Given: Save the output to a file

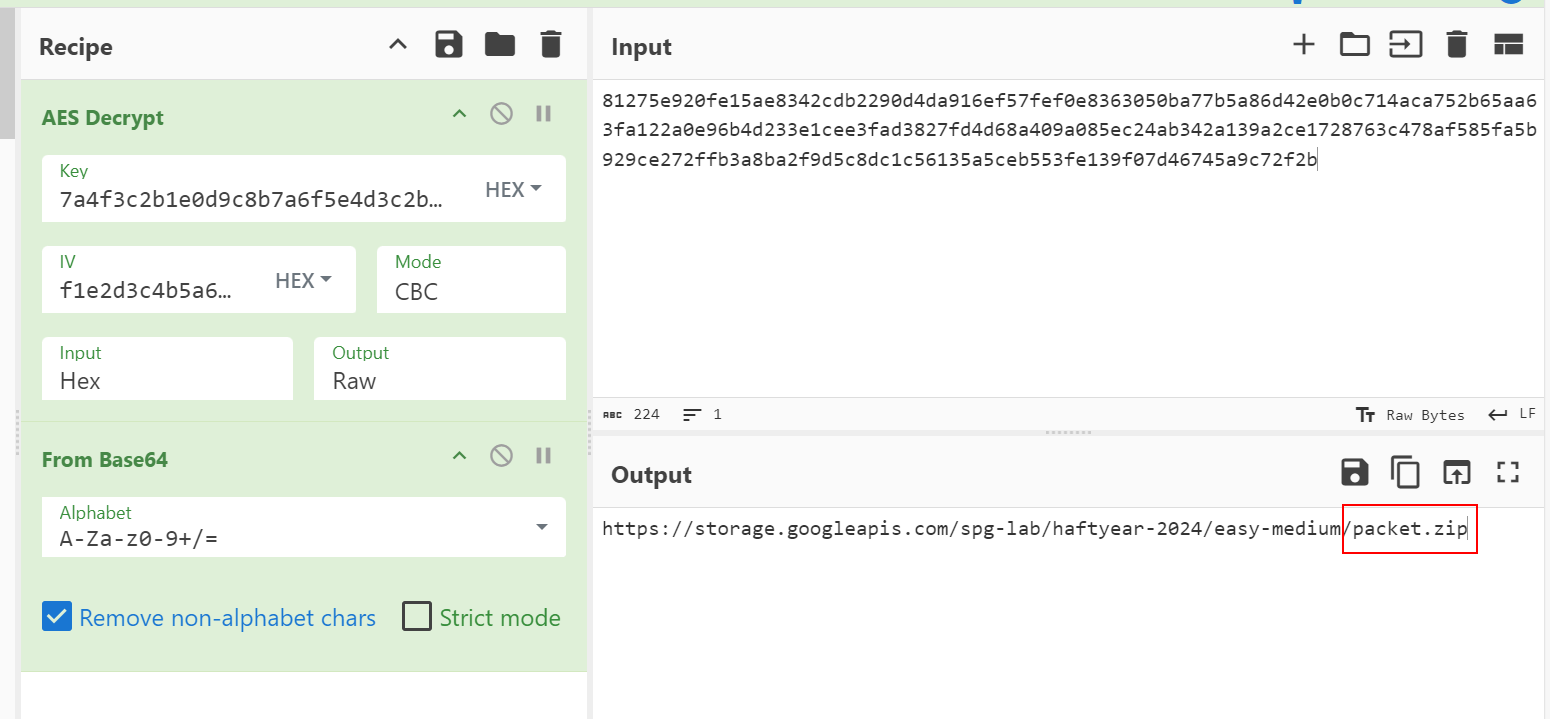Looking at the screenshot, I should tap(1354, 473).
